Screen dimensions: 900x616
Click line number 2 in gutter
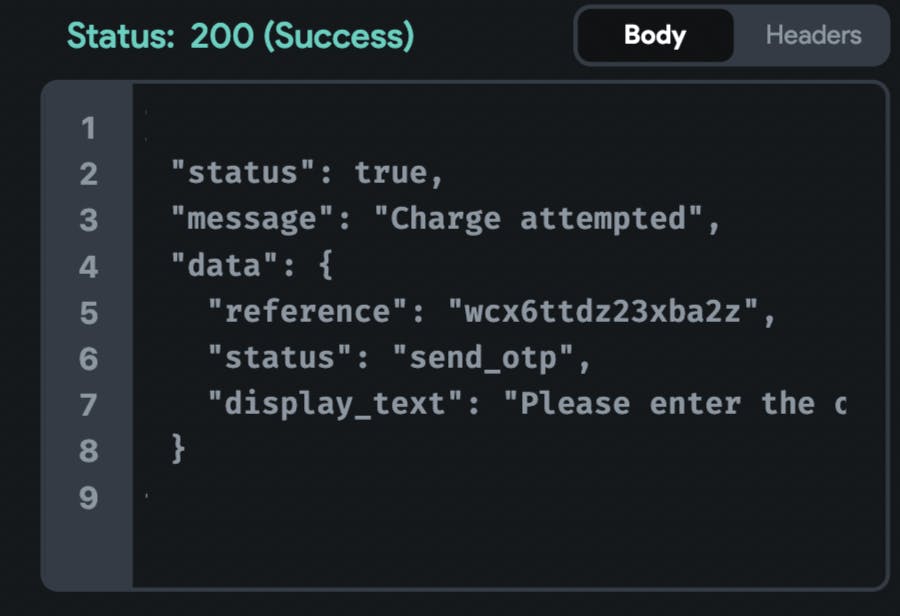click(x=88, y=174)
